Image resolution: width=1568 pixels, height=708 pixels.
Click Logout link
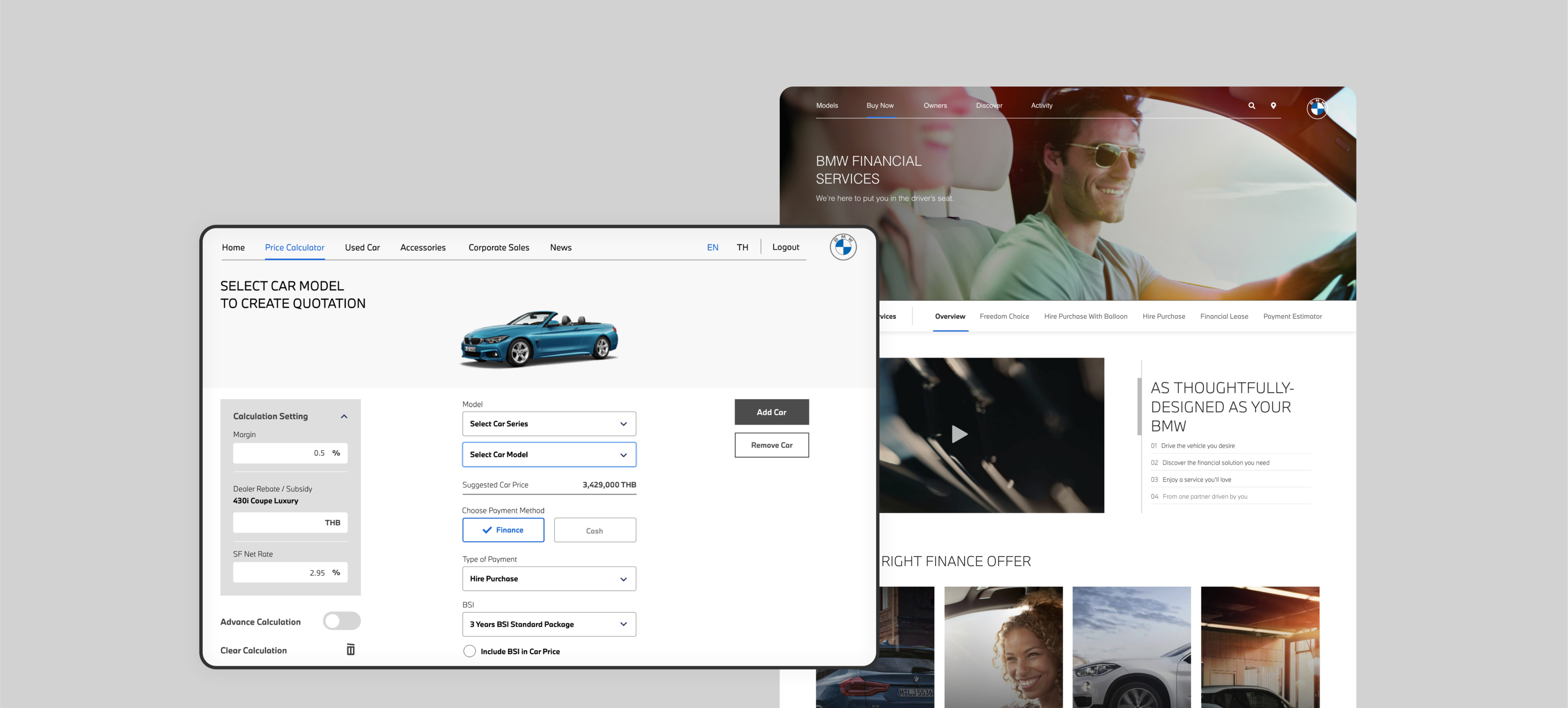pos(785,247)
